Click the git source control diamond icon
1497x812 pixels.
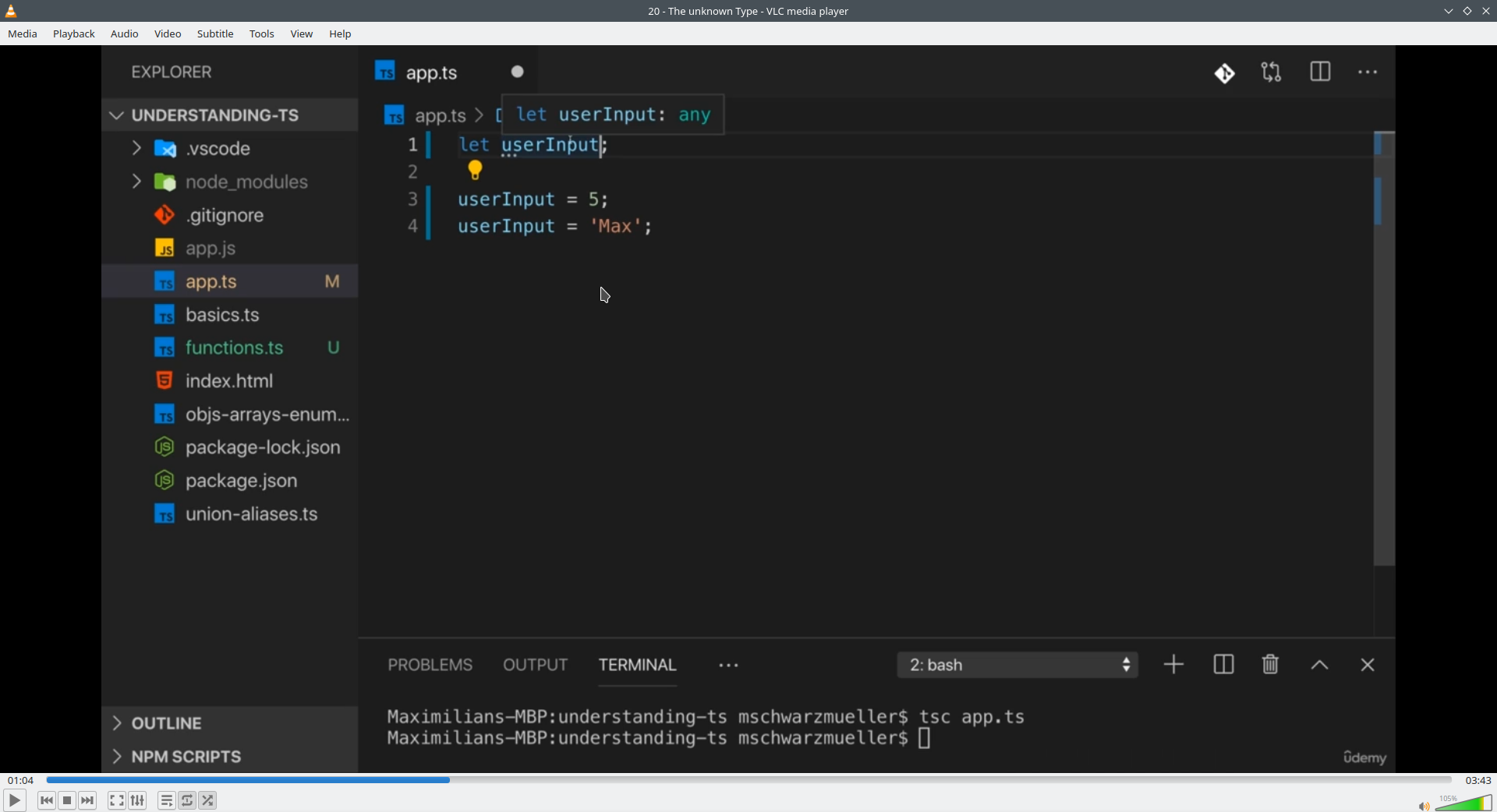pos(1225,73)
